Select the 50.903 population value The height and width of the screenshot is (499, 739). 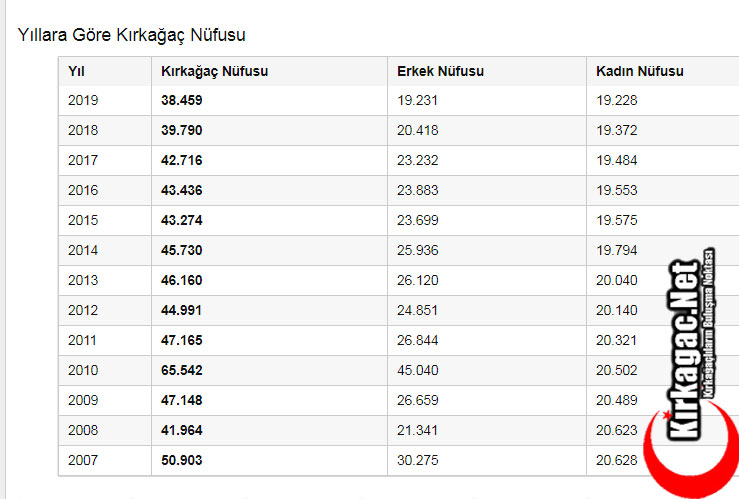(x=181, y=461)
